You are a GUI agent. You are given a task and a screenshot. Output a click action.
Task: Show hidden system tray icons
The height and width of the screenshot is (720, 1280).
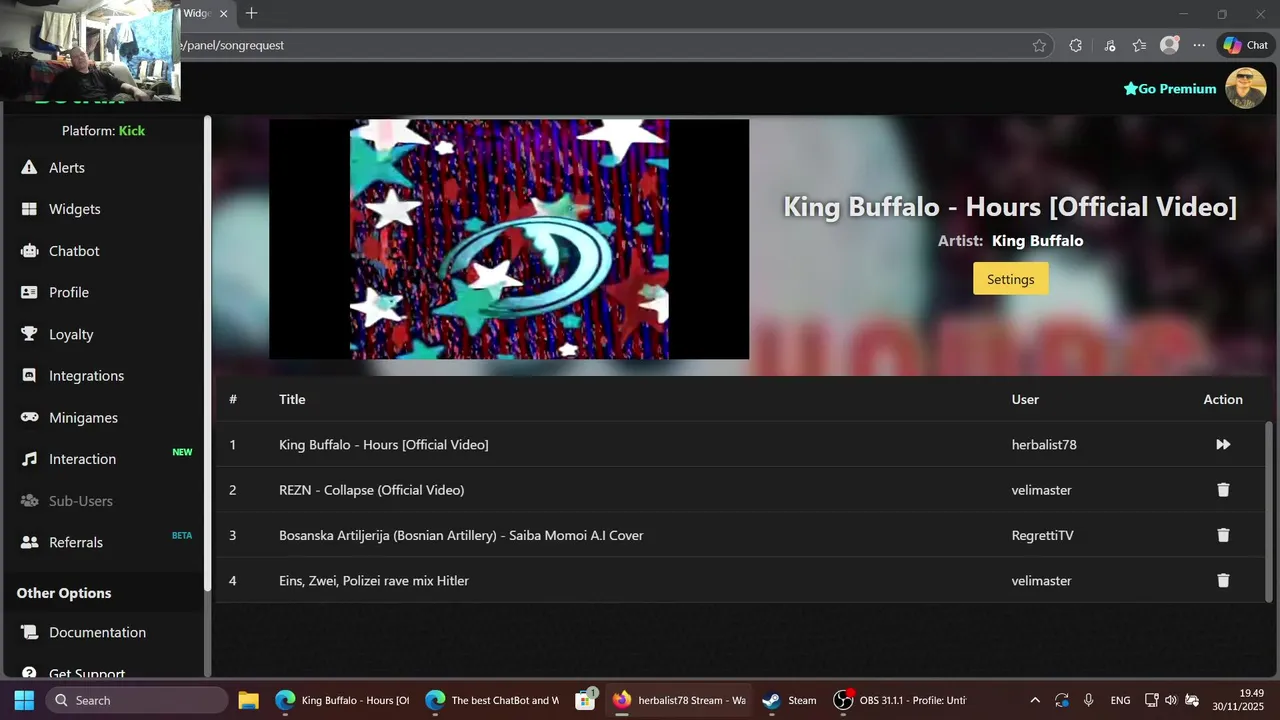tap(1035, 700)
